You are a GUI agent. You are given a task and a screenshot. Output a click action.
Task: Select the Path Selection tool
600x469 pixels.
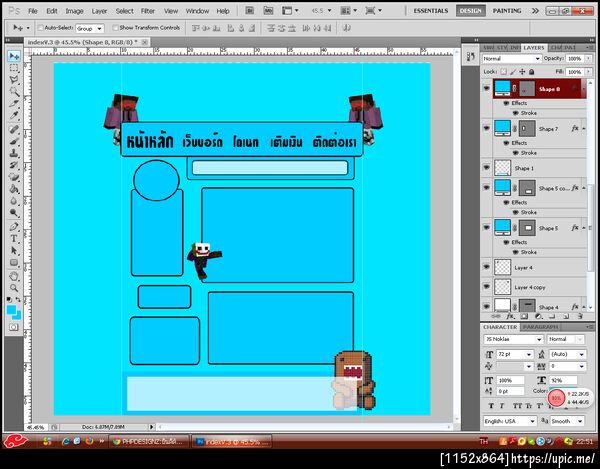[x=14, y=251]
